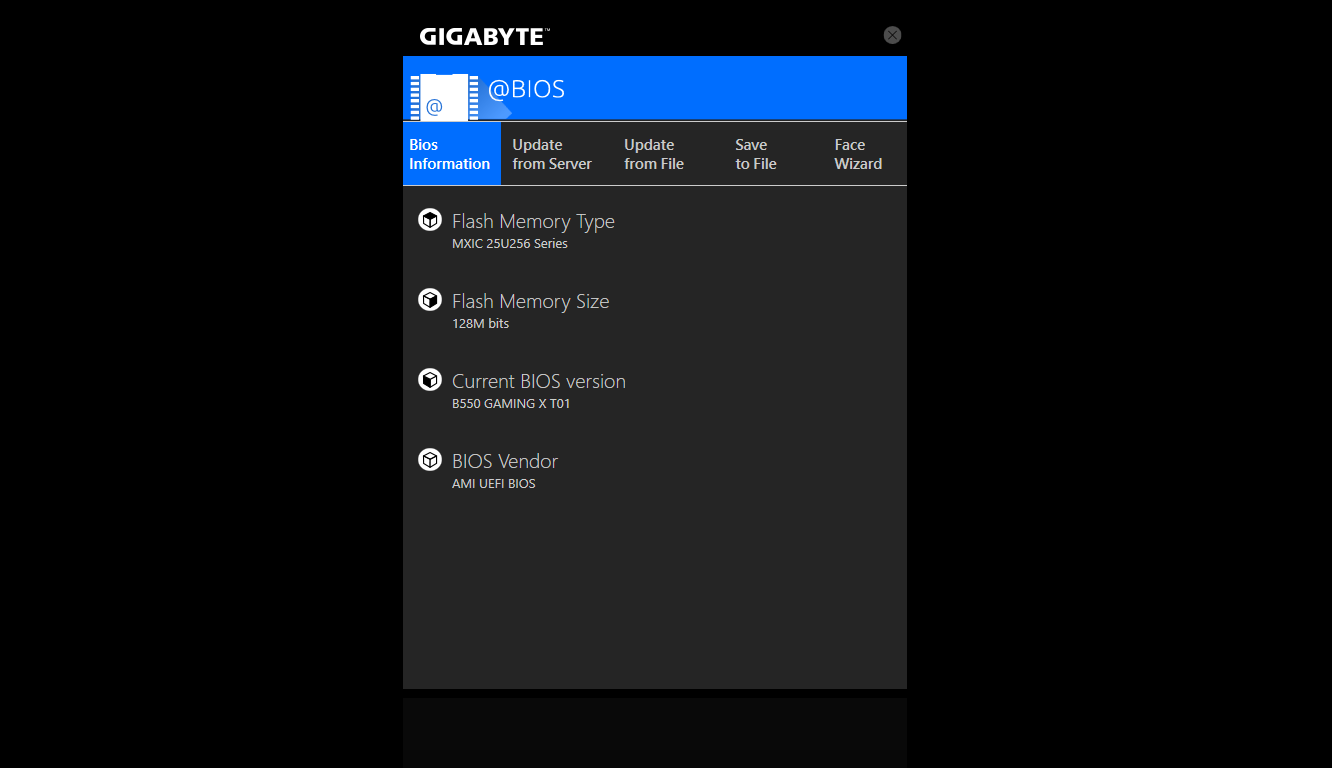Click the cube icon beside Current BIOS version
Viewport: 1332px width, 768px height.
coord(430,380)
